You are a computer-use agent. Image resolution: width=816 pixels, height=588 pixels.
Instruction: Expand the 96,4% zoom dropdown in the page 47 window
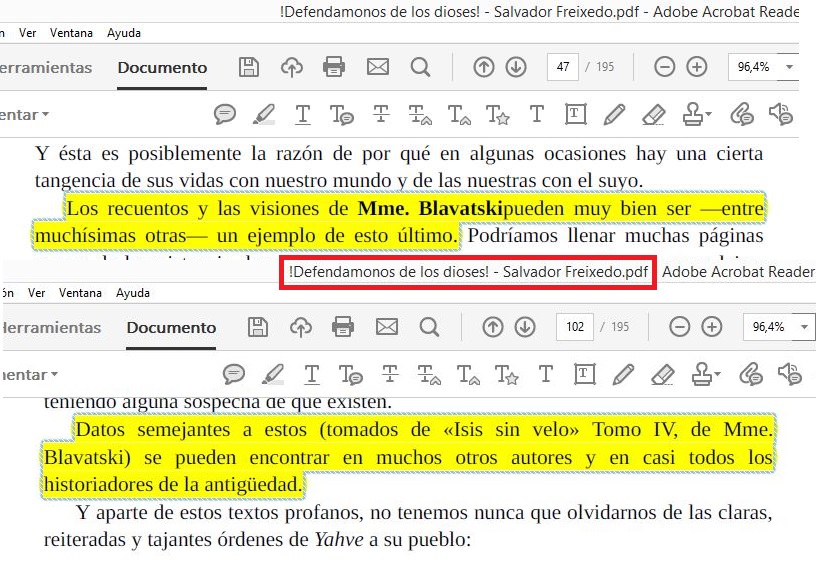coord(790,67)
